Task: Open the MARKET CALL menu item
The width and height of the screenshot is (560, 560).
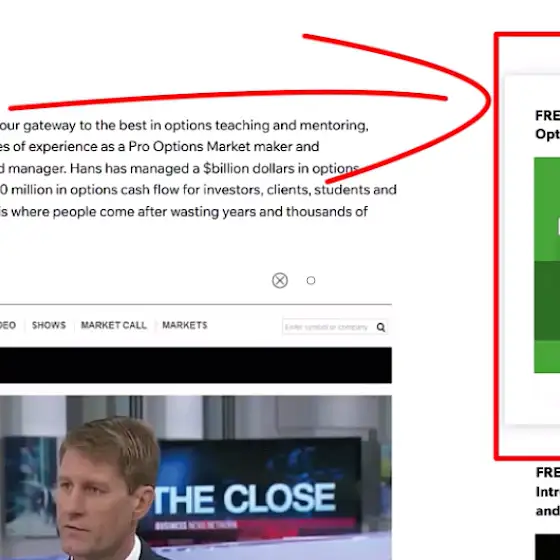Action: [x=114, y=325]
